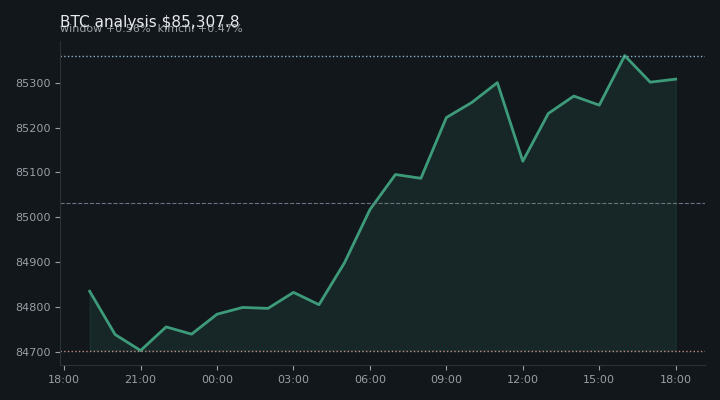Screen dimensions: 720x400
Task: Click the 06:00 x-axis label
Action: pyautogui.click(x=370, y=379)
